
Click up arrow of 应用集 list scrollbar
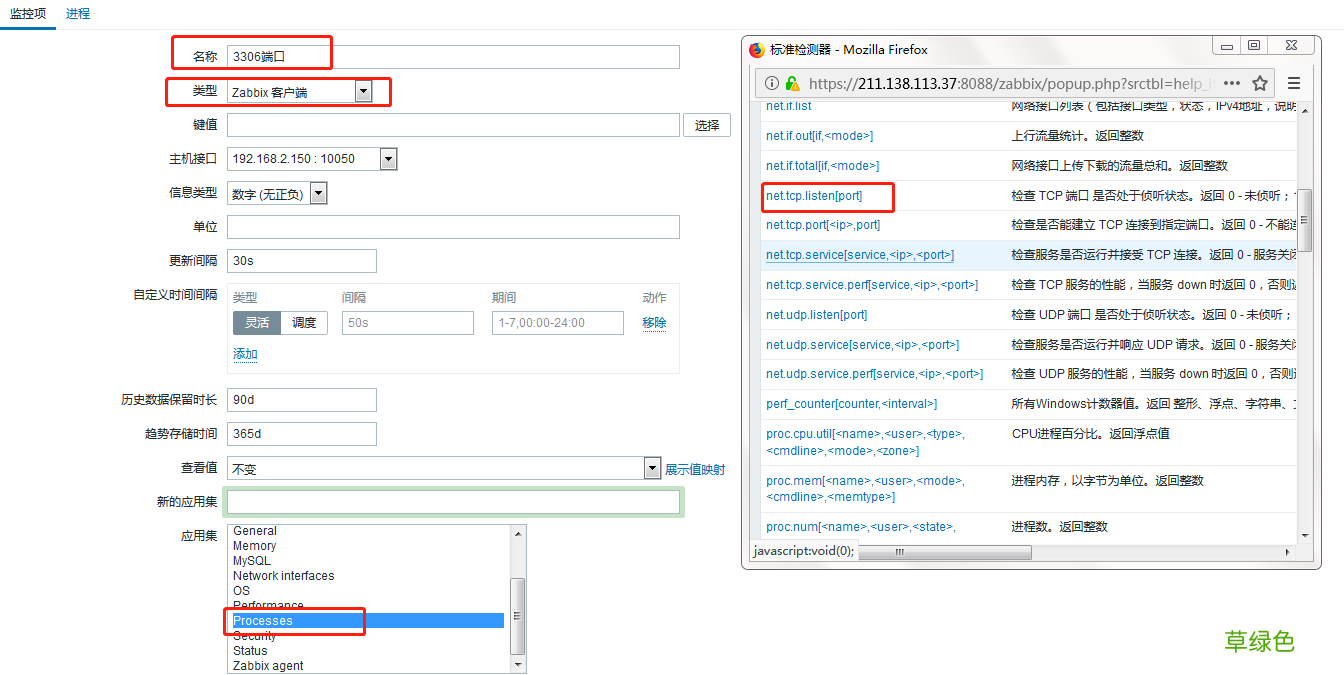click(517, 533)
